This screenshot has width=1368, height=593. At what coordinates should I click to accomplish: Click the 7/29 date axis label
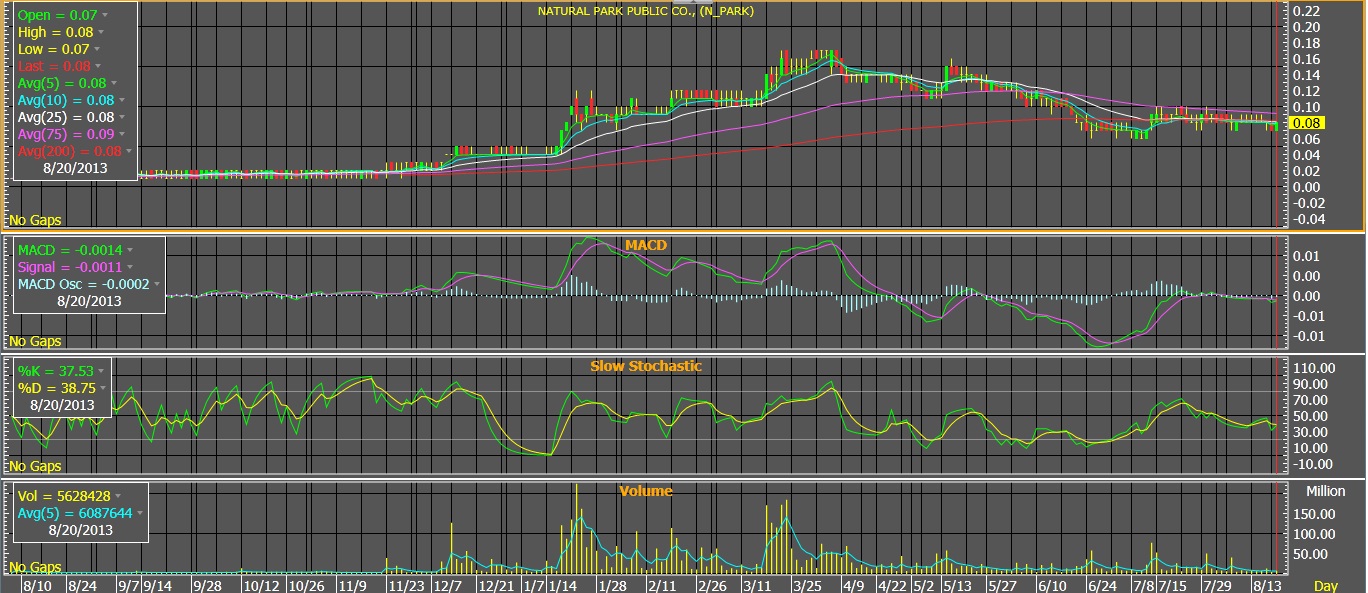tap(1217, 585)
